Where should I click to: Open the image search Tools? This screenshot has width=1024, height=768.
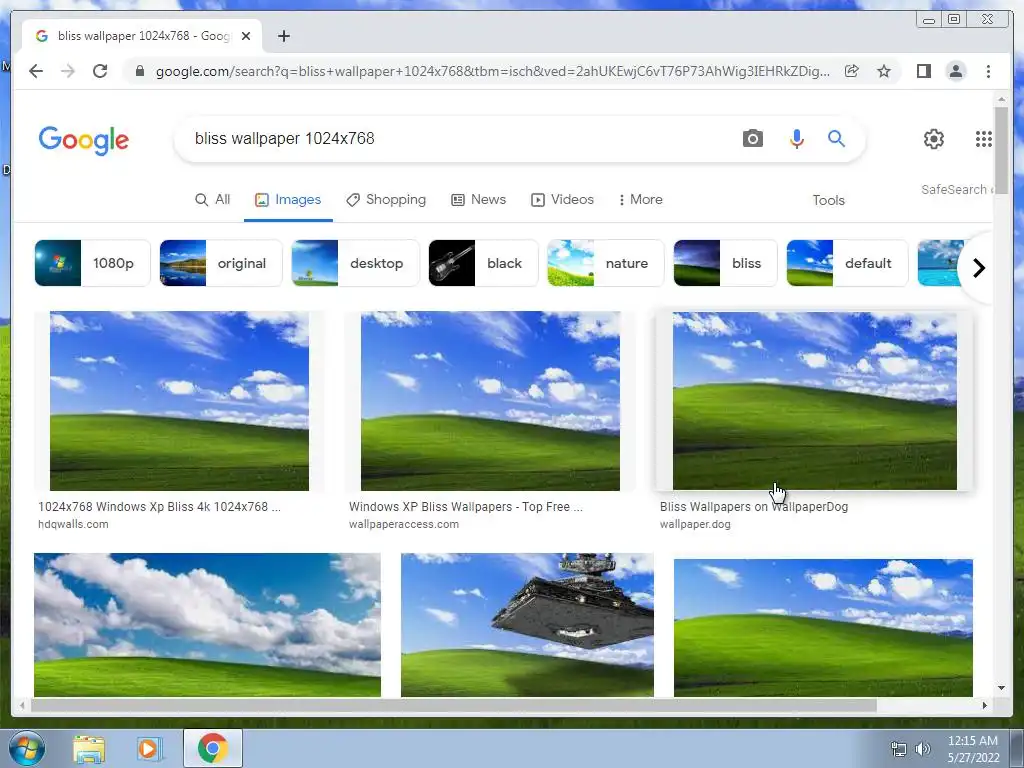(828, 200)
